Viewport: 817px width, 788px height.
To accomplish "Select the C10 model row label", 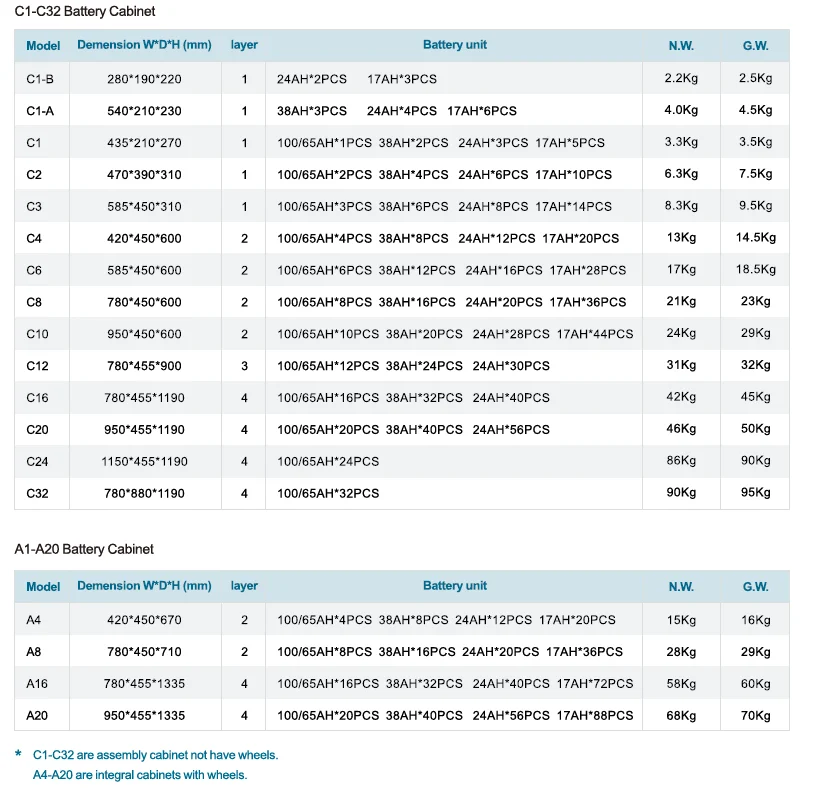I will (x=37, y=334).
